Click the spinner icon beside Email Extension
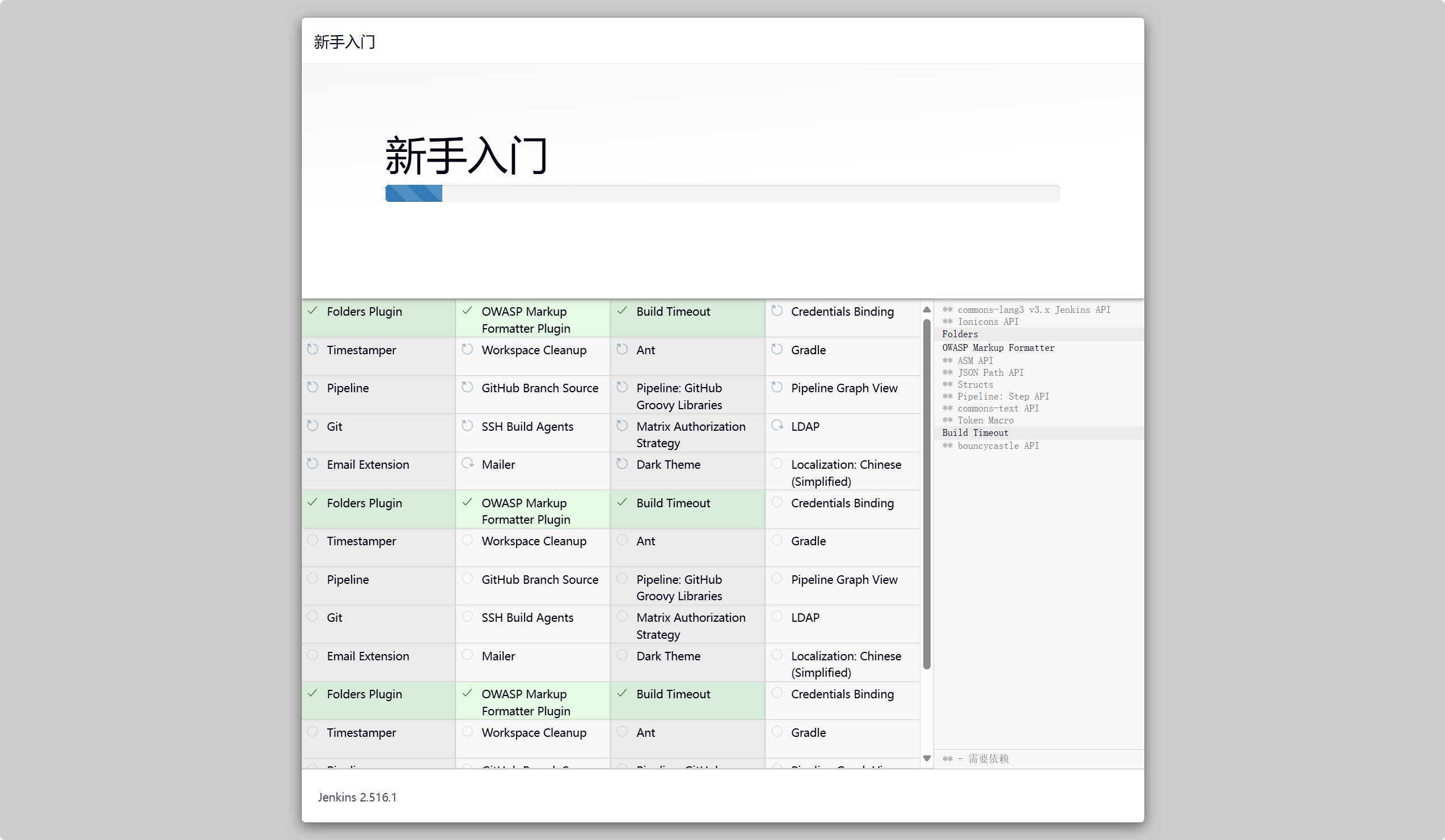Image resolution: width=1445 pixels, height=840 pixels. point(312,464)
